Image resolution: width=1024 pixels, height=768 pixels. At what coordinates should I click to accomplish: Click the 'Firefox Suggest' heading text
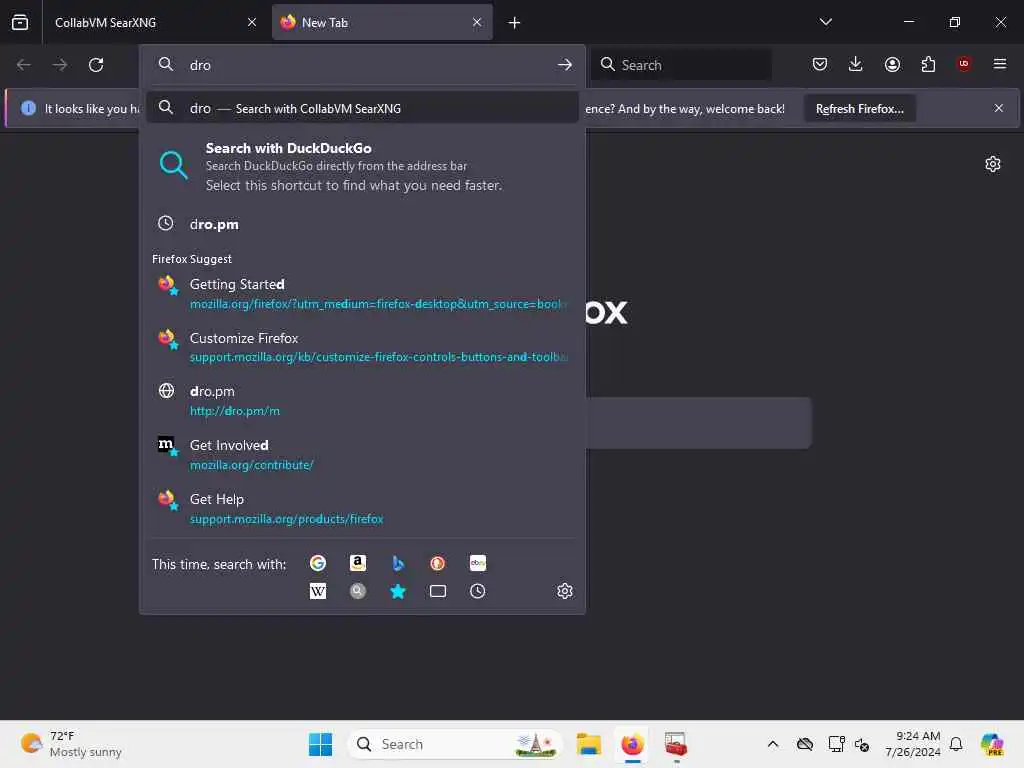tap(191, 259)
